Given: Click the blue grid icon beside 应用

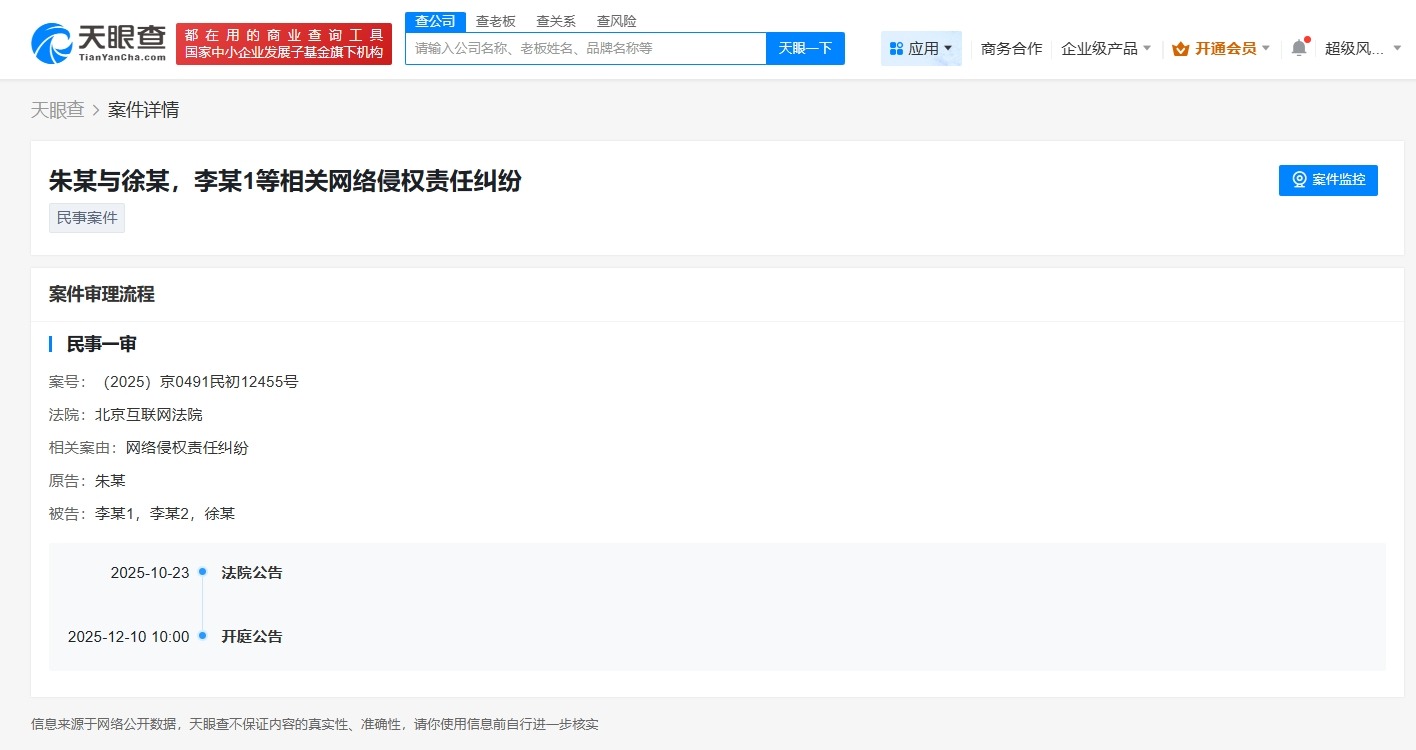Looking at the screenshot, I should 897,47.
